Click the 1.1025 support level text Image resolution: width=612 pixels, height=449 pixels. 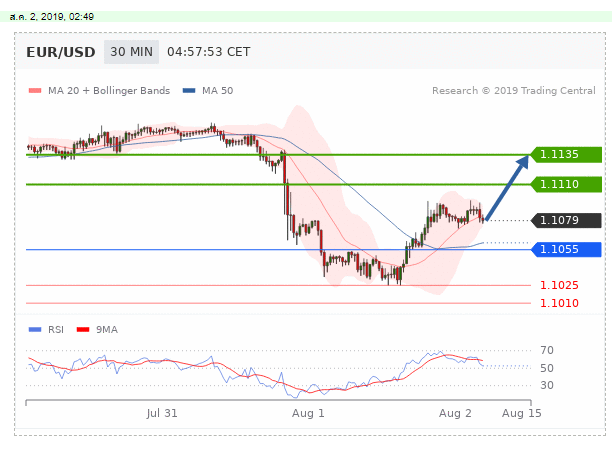tap(559, 285)
